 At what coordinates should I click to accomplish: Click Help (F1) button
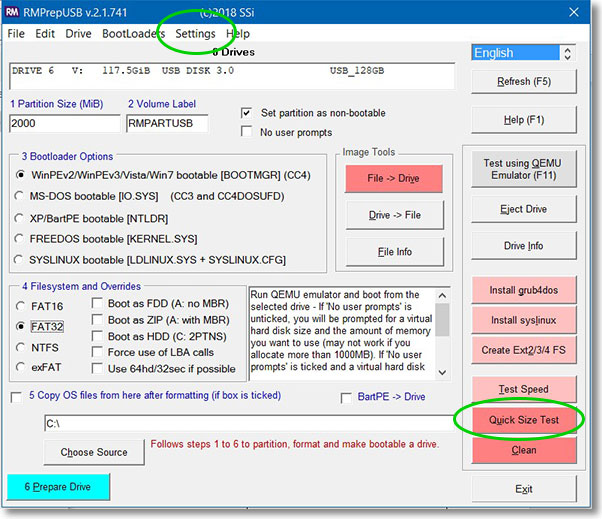pyautogui.click(x=524, y=120)
